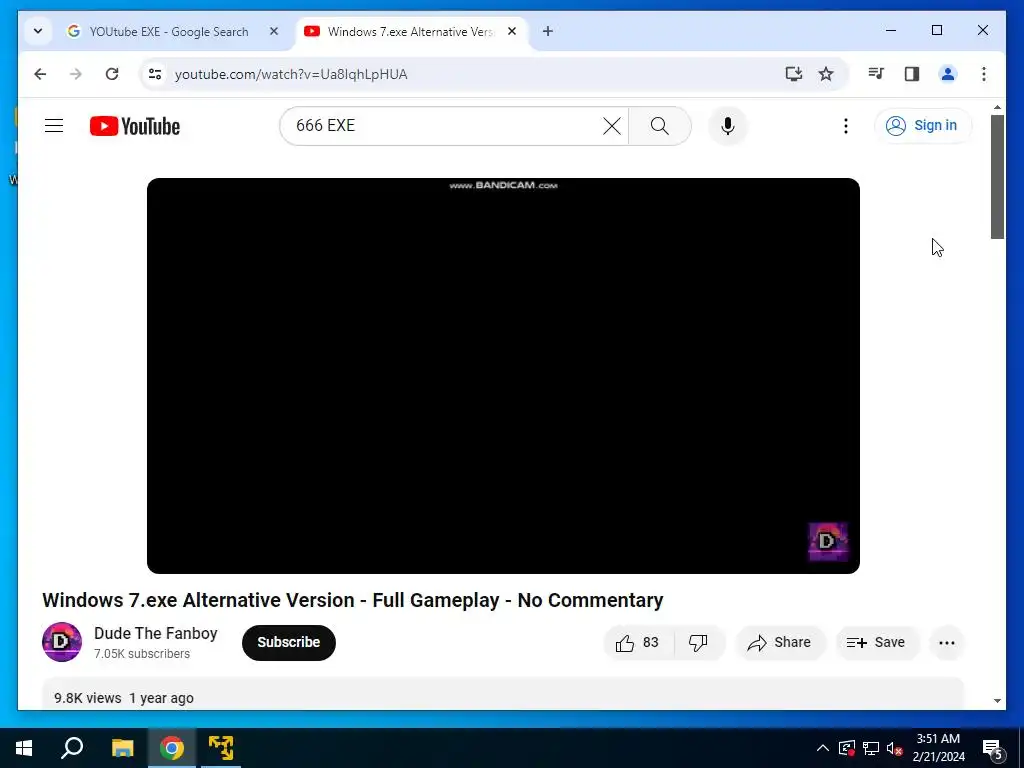The image size is (1024, 768).
Task: Share this video
Action: point(780,643)
